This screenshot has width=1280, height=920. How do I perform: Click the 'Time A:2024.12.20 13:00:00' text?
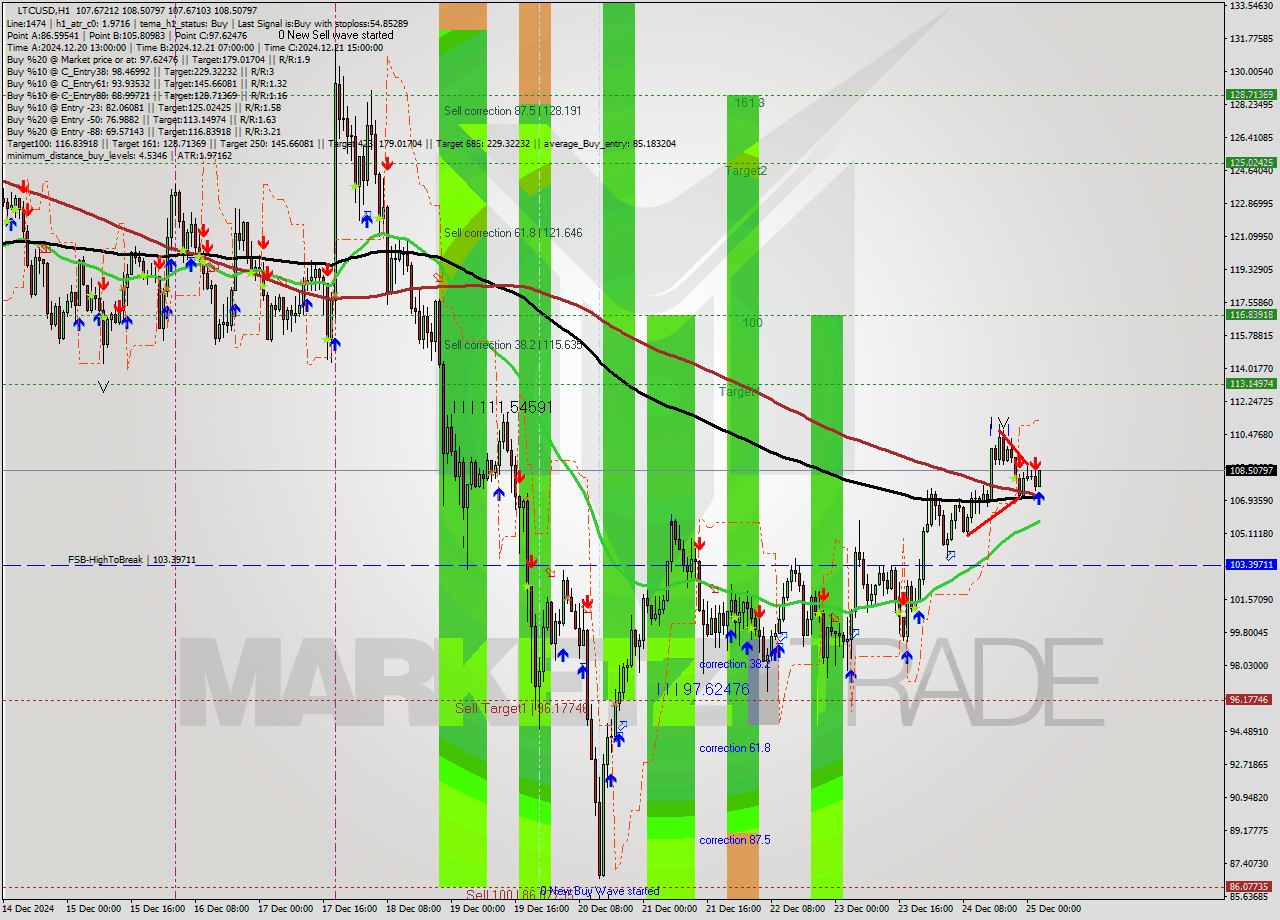pyautogui.click(x=65, y=47)
